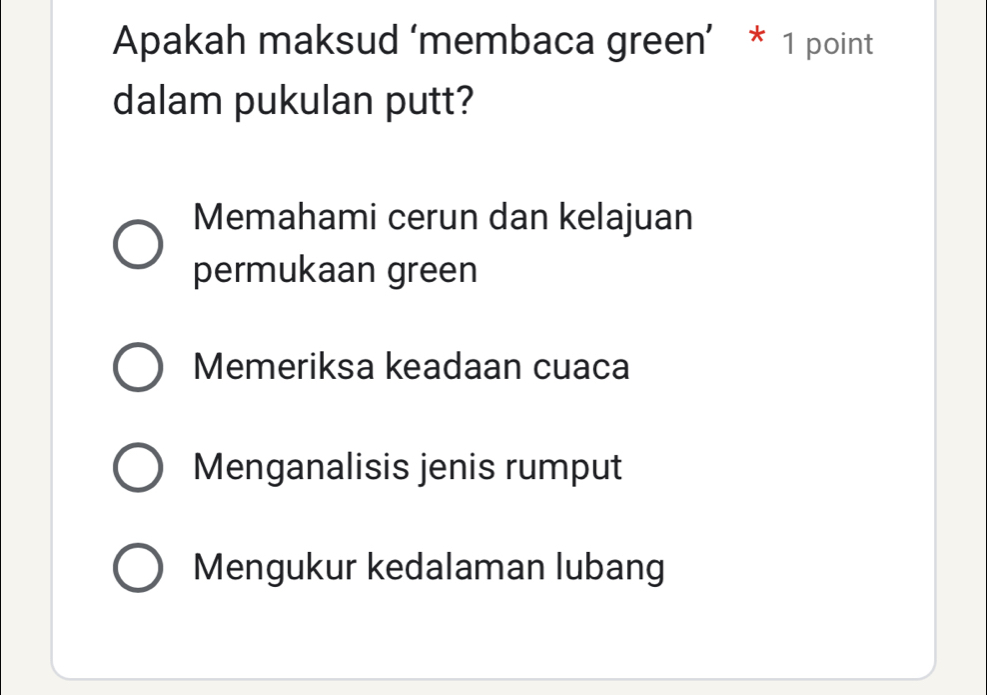Select the radio button for Memahami cerun
987x695 pixels.
point(136,245)
